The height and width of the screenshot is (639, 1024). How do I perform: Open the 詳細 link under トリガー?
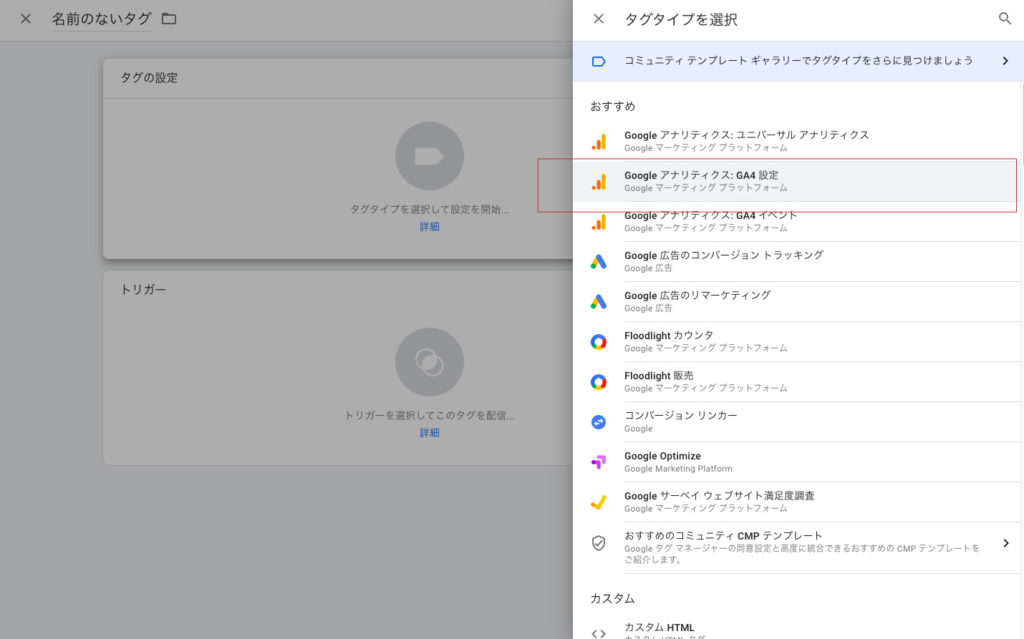point(429,433)
